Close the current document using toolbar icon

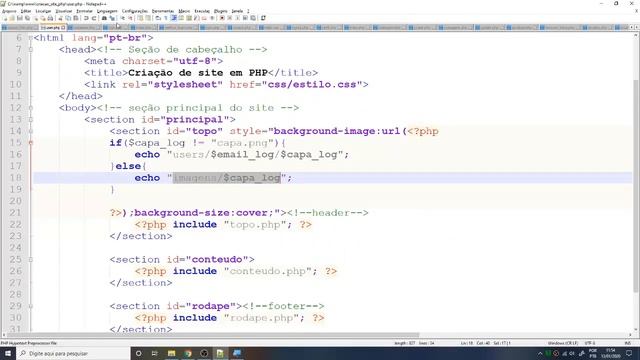click(x=36, y=18)
